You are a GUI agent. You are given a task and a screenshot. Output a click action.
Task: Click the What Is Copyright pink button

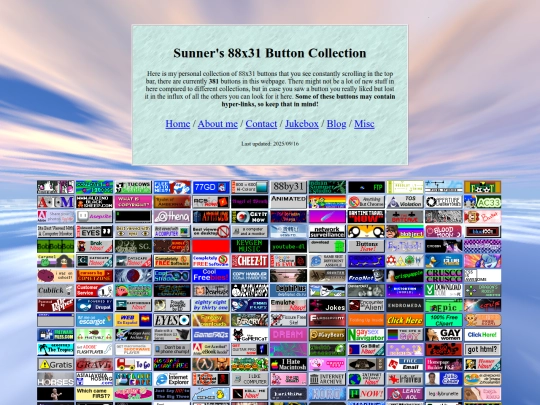pyautogui.click(x=133, y=202)
